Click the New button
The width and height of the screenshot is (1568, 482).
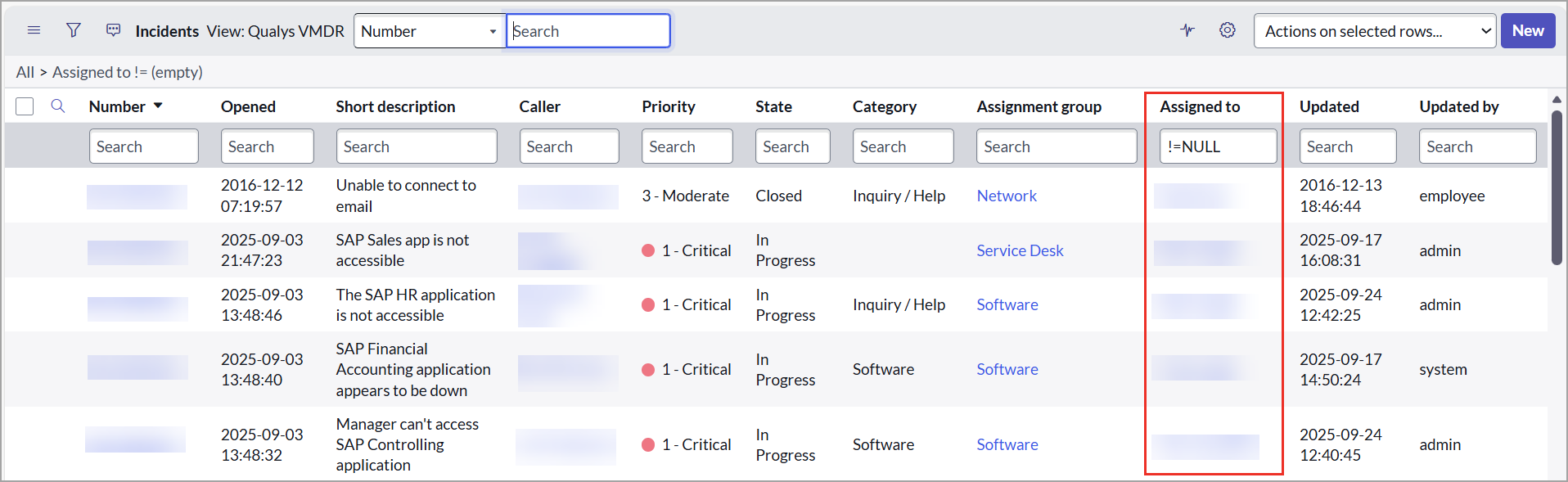point(1527,31)
